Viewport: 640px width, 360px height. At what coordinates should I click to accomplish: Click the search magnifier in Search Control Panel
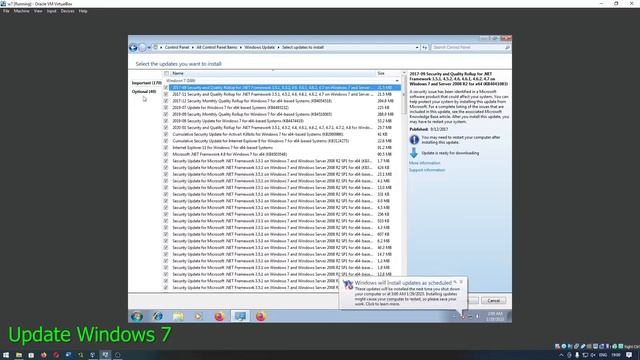[507, 47]
